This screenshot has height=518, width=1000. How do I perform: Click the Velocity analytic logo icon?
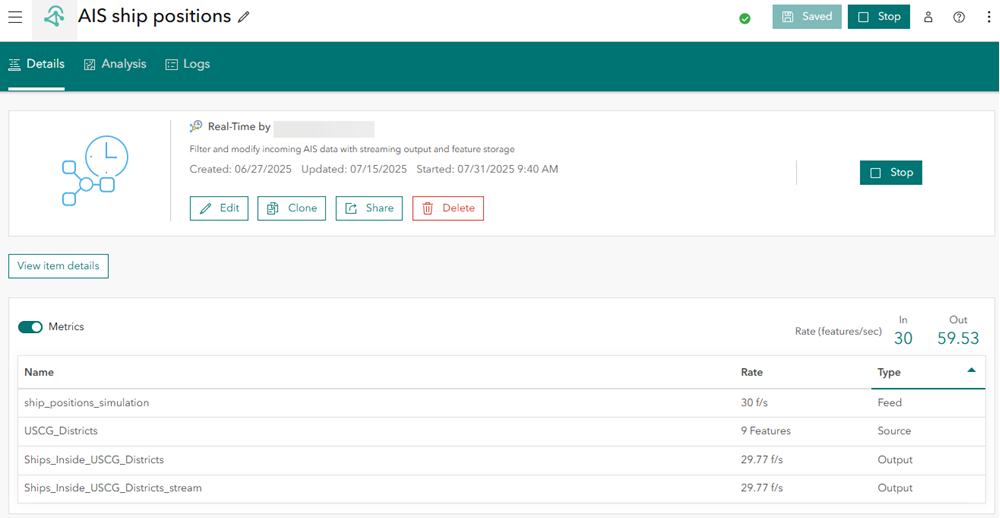tap(54, 17)
